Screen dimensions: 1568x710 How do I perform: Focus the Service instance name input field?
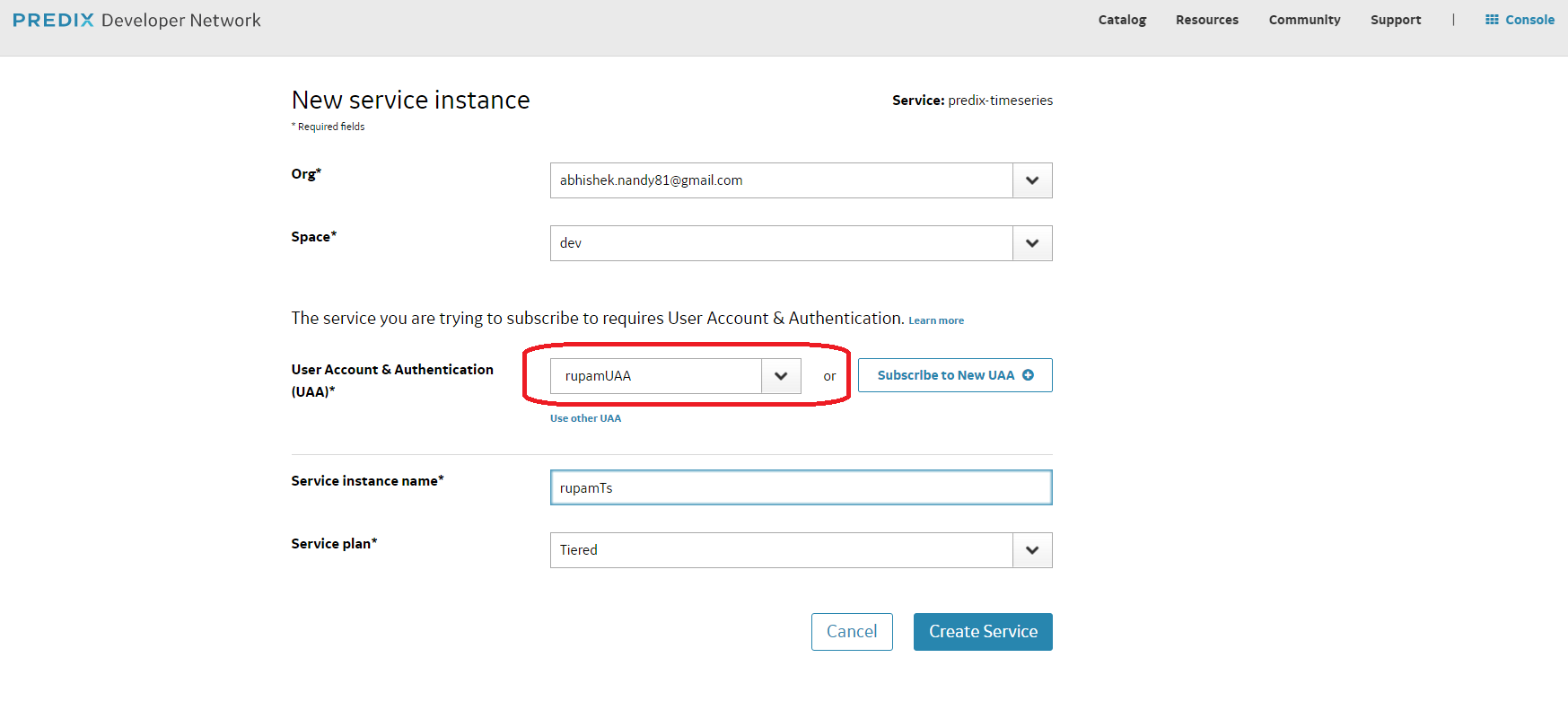tap(801, 487)
